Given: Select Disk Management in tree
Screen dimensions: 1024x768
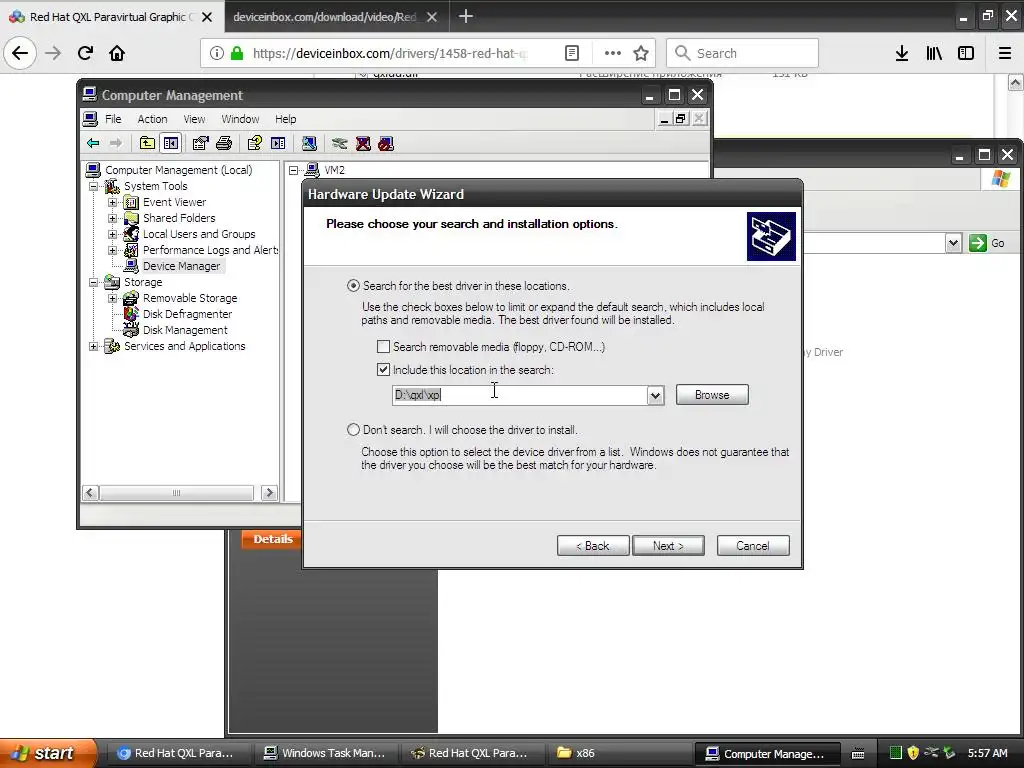Looking at the screenshot, I should click(185, 330).
